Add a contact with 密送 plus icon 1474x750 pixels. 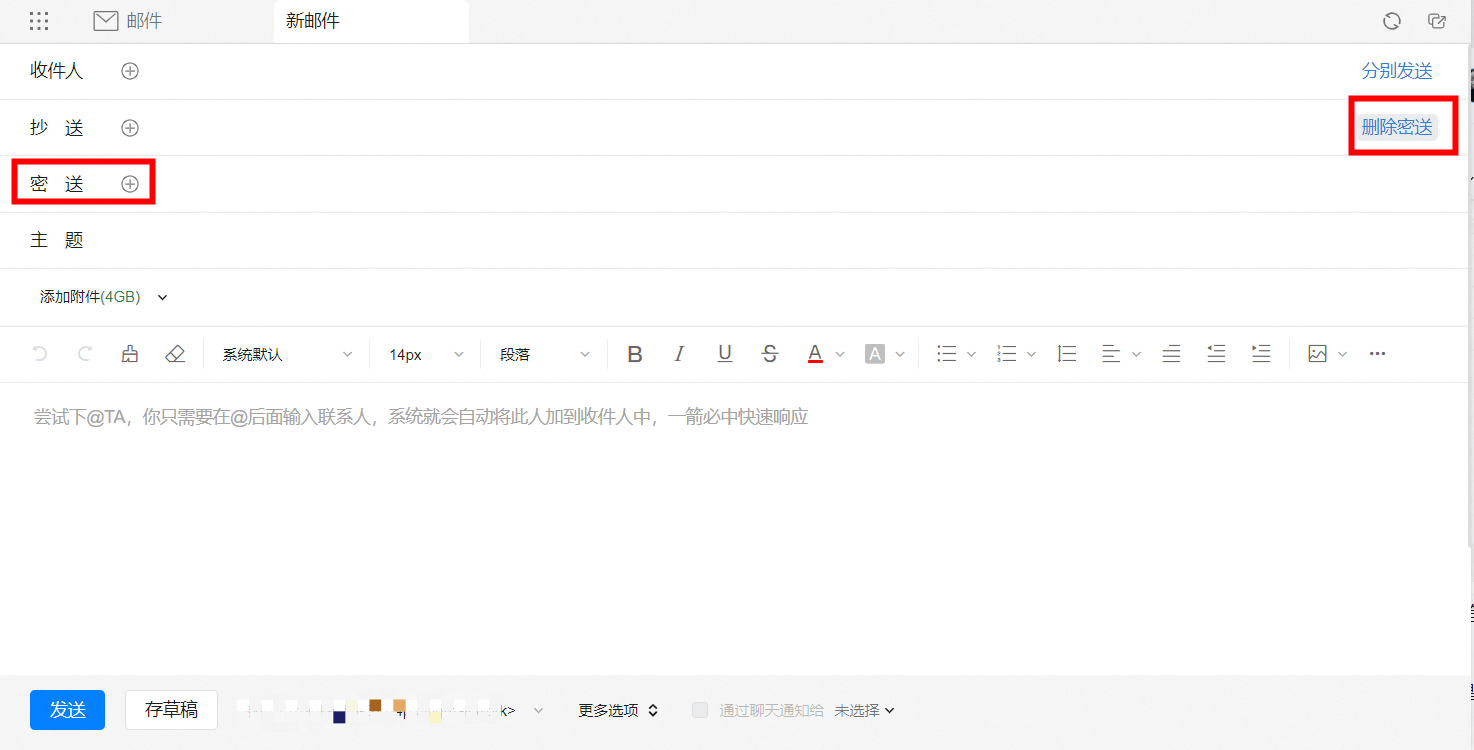point(130,184)
